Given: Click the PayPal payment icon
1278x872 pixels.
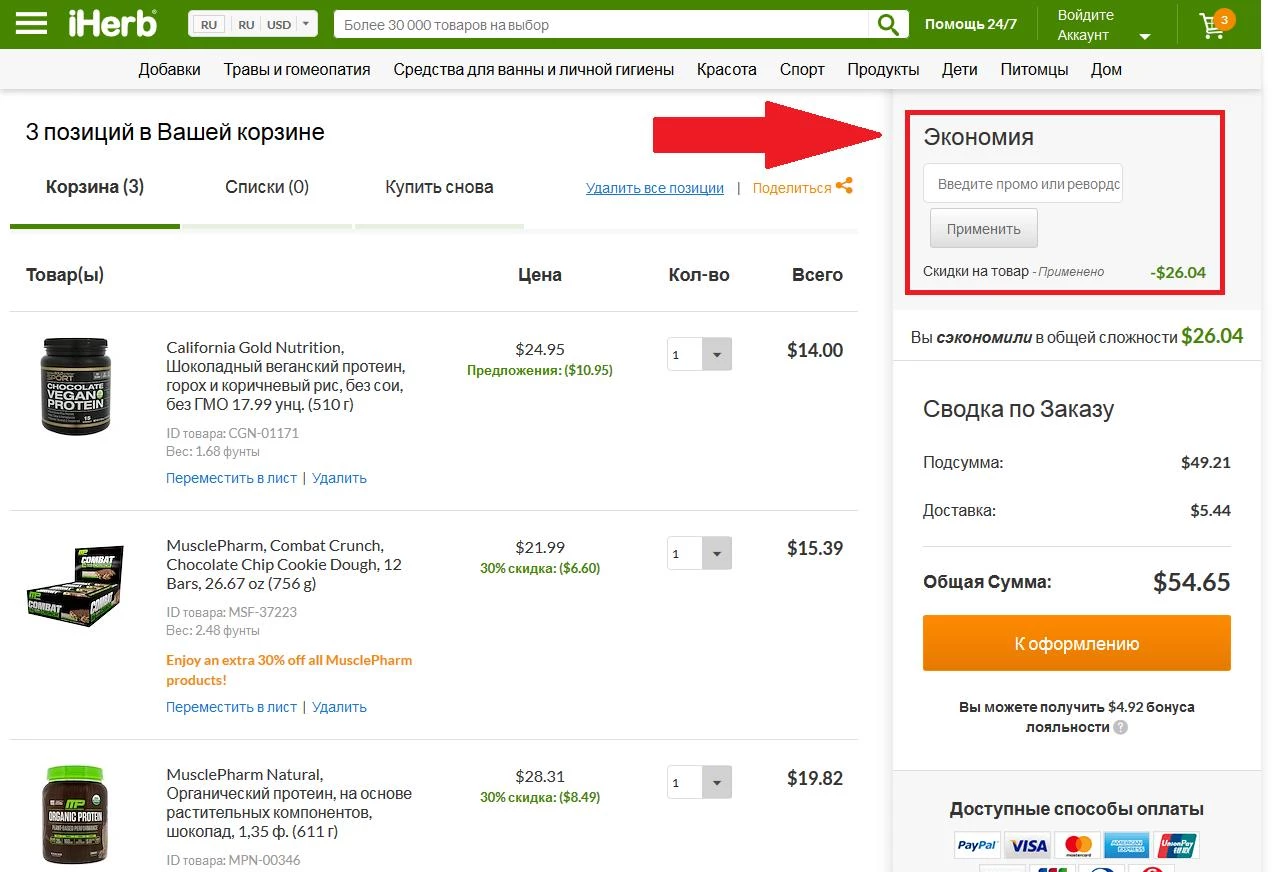Looking at the screenshot, I should [x=976, y=845].
